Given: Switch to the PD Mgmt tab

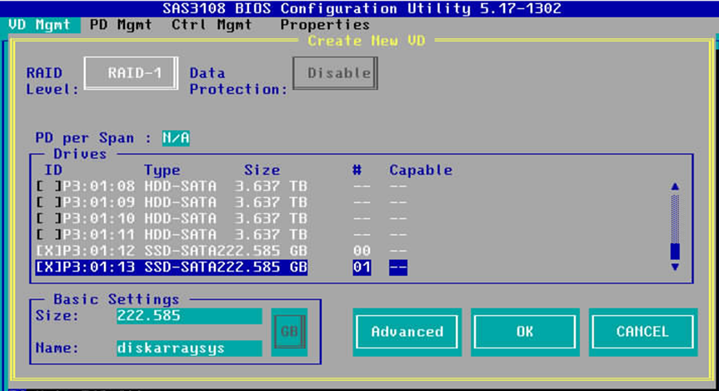Looking at the screenshot, I should click(121, 25).
